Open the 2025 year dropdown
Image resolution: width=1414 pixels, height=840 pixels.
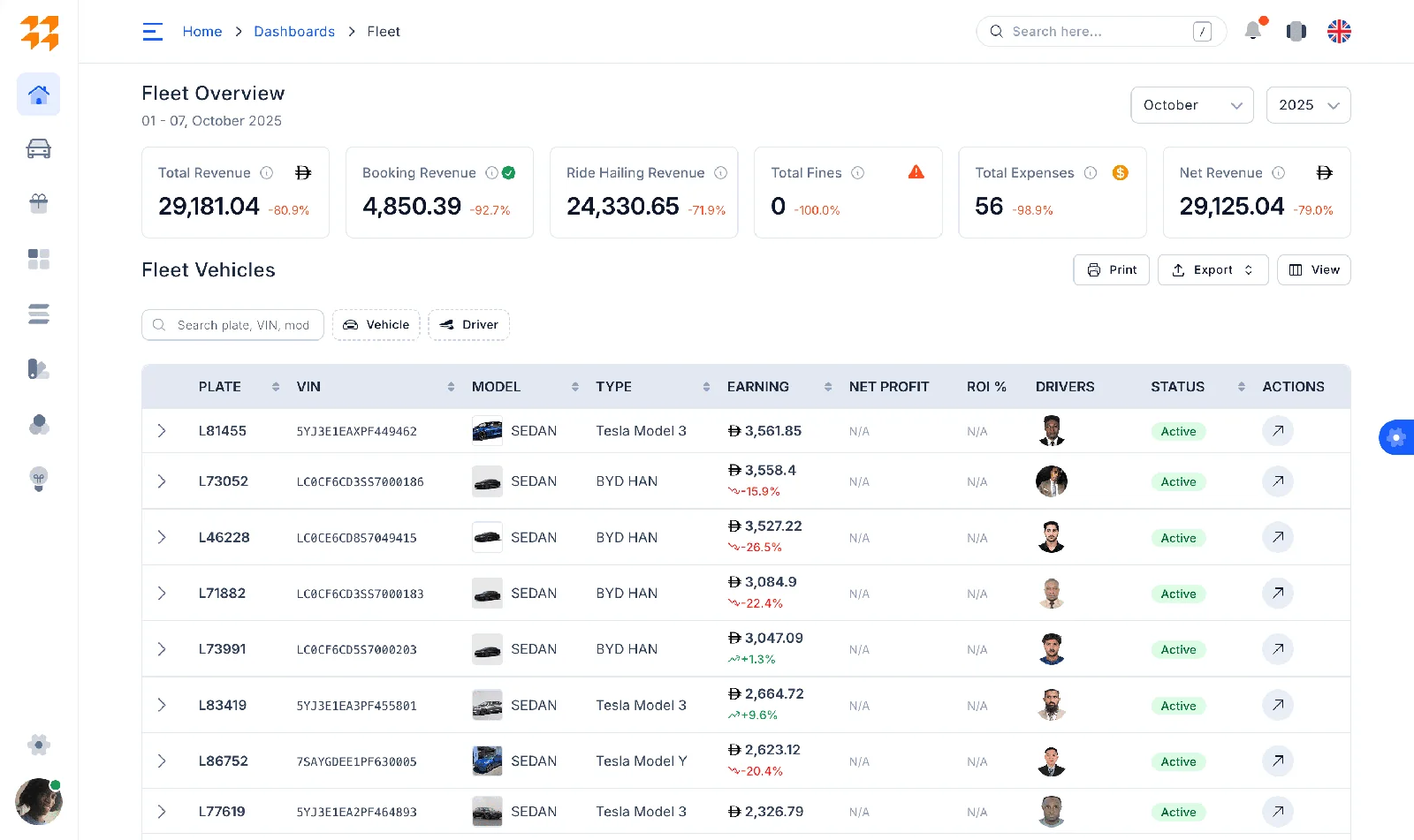click(x=1308, y=105)
